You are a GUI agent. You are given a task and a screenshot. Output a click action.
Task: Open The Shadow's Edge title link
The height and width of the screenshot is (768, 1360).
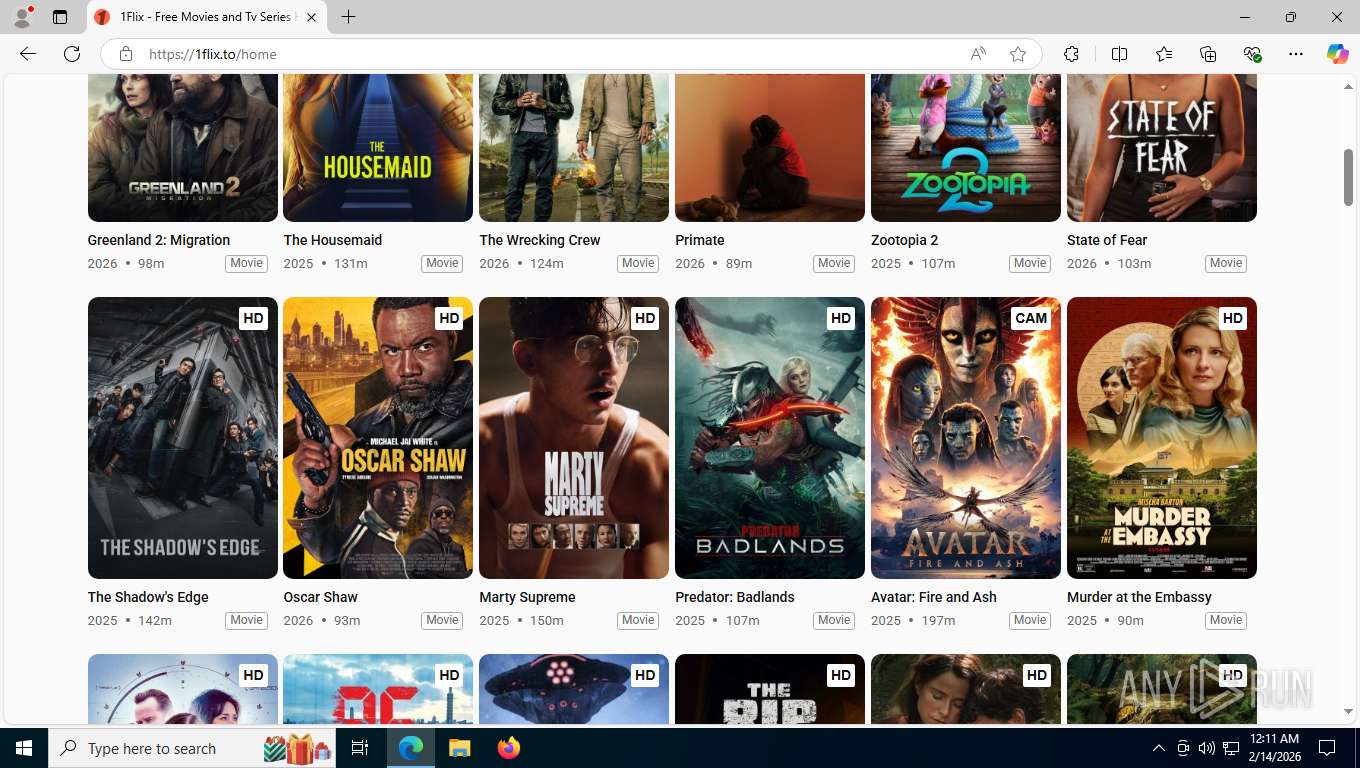click(x=148, y=597)
